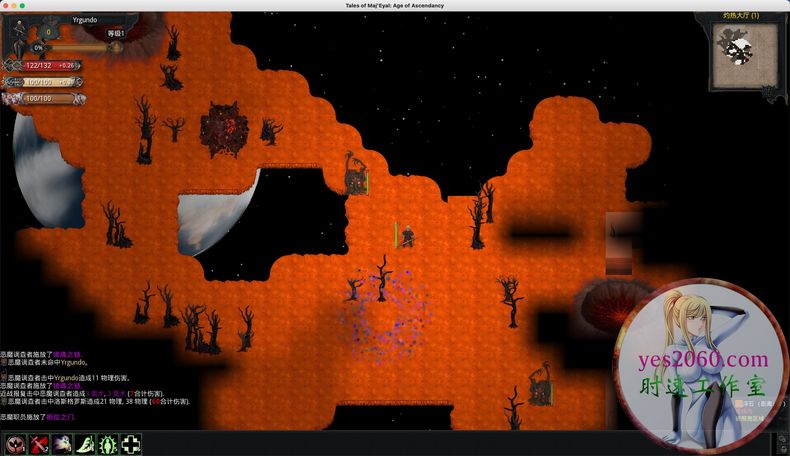Screen dimensions: 790x456
Task: Attack the demon enemy near upper ledge
Action: pos(356,177)
